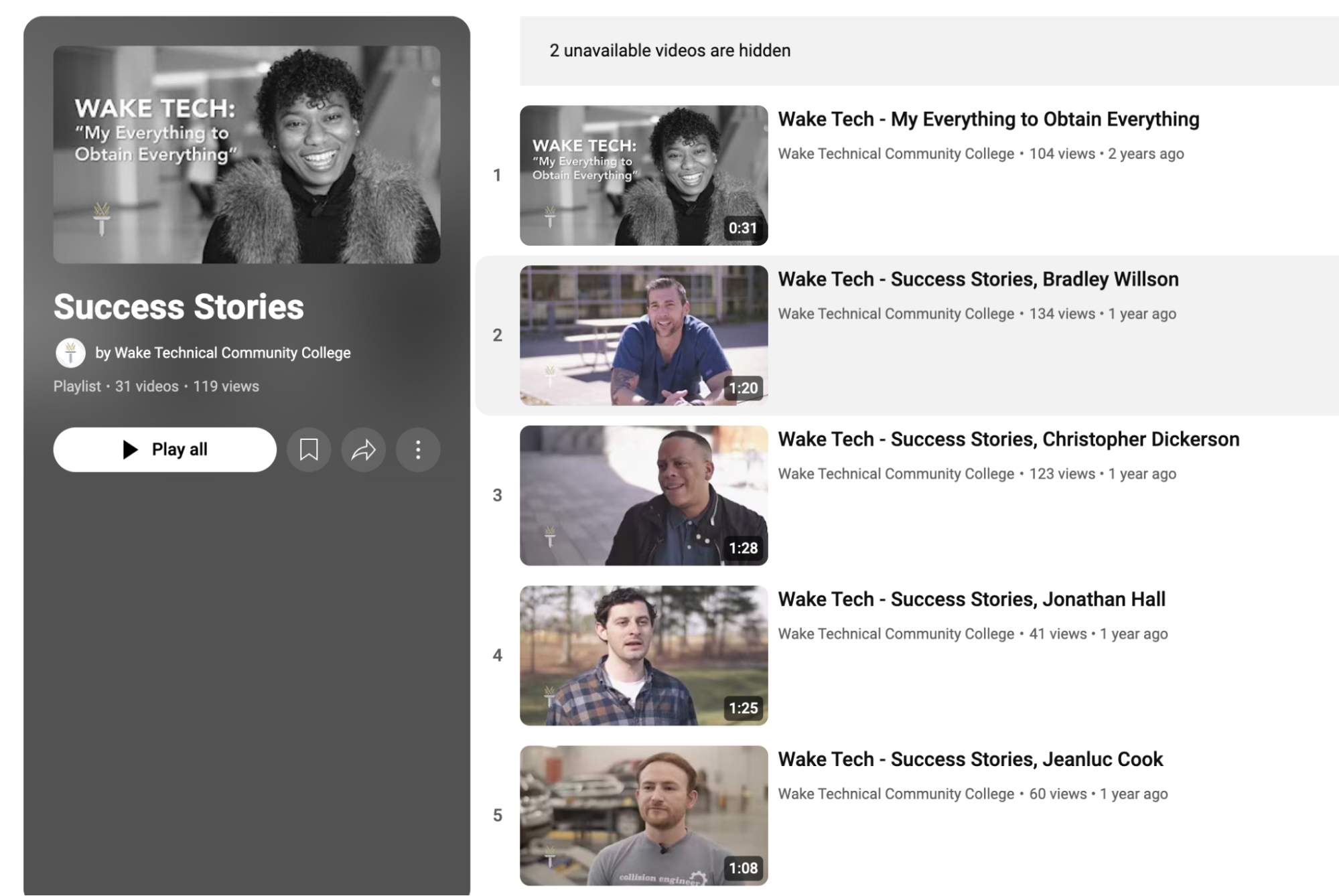Screen dimensions: 1339x896
Task: Click the 2 years ago upload date
Action: [1146, 154]
